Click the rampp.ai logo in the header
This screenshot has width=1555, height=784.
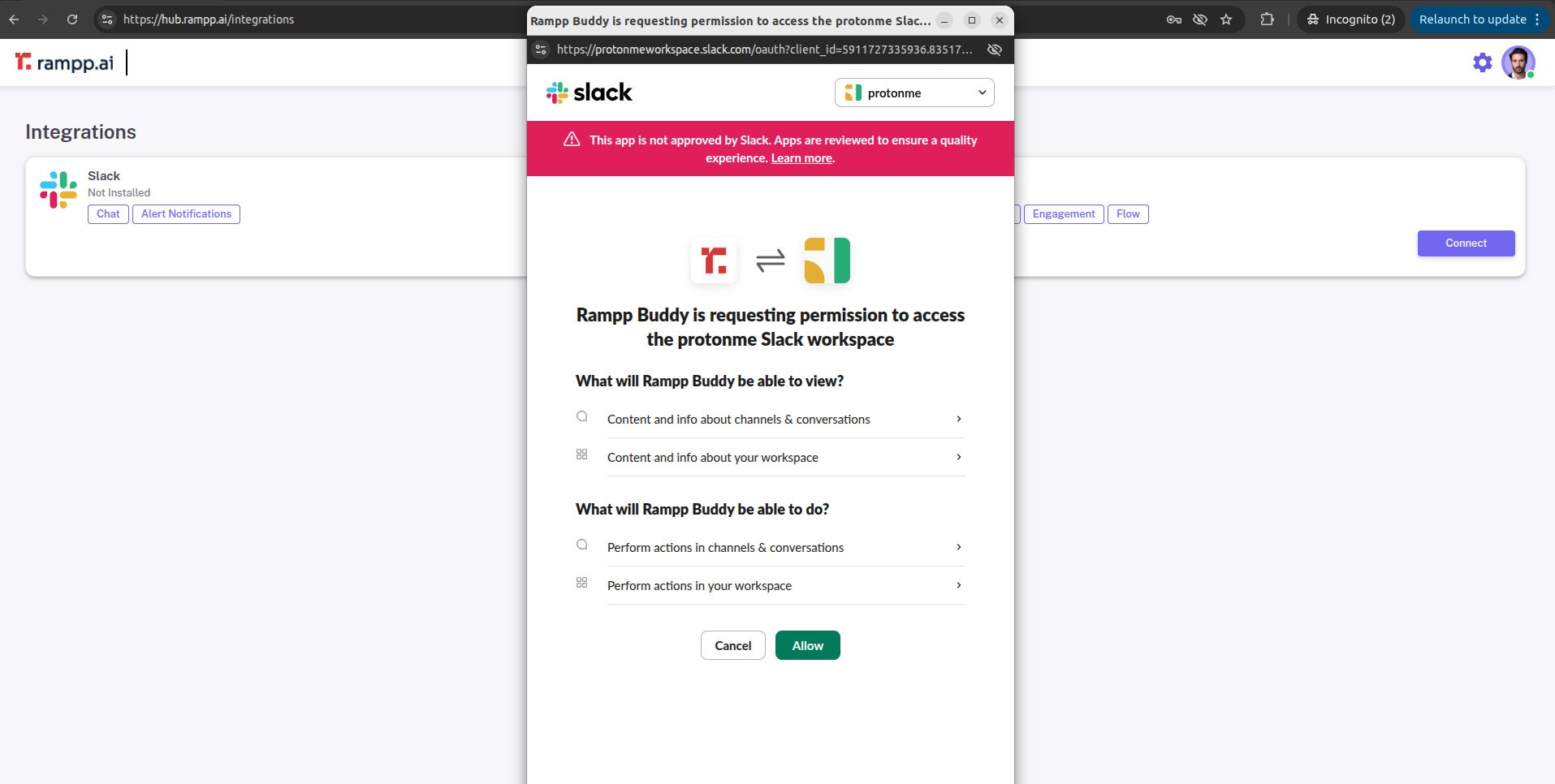pos(64,62)
